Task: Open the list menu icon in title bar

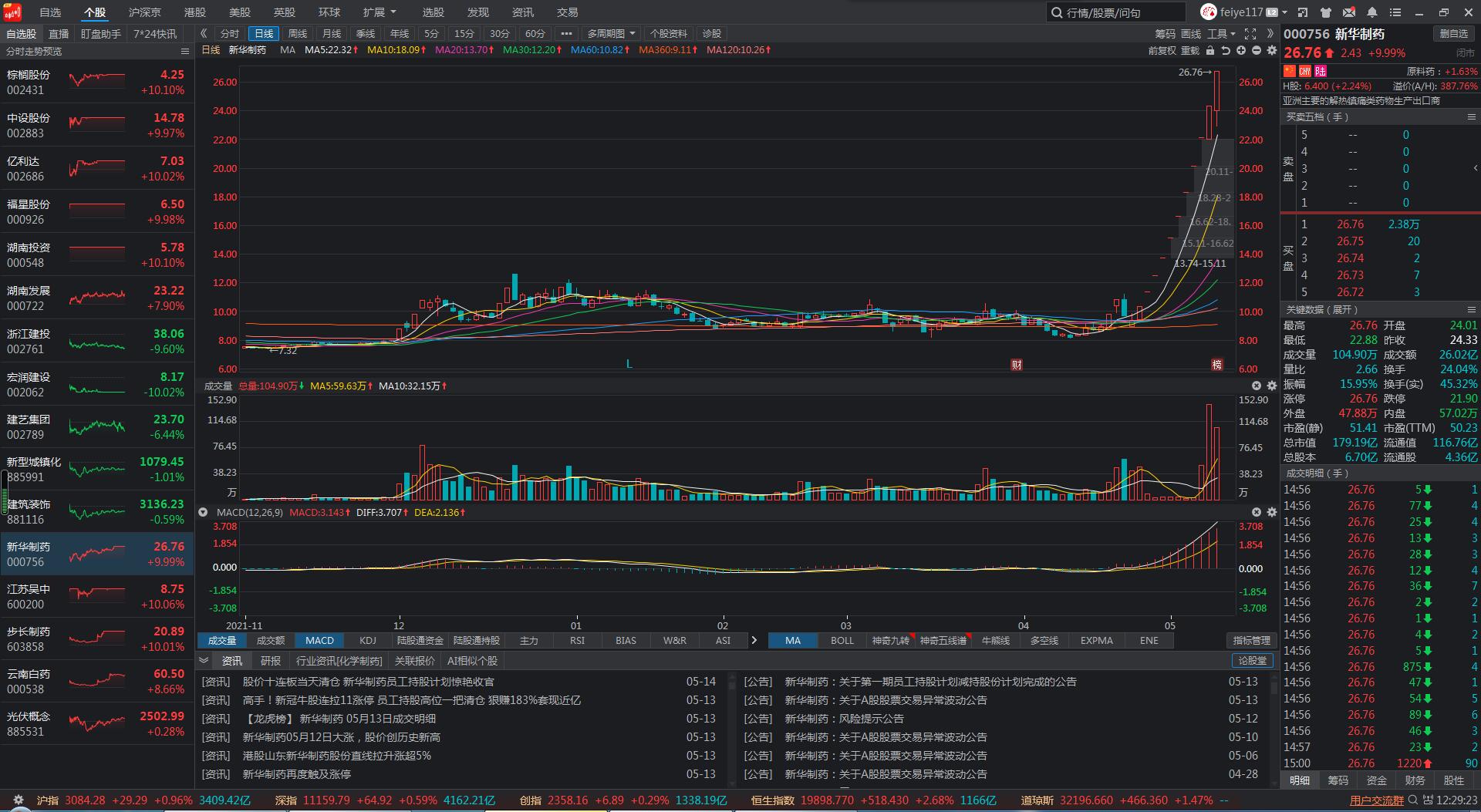Action: click(1395, 12)
